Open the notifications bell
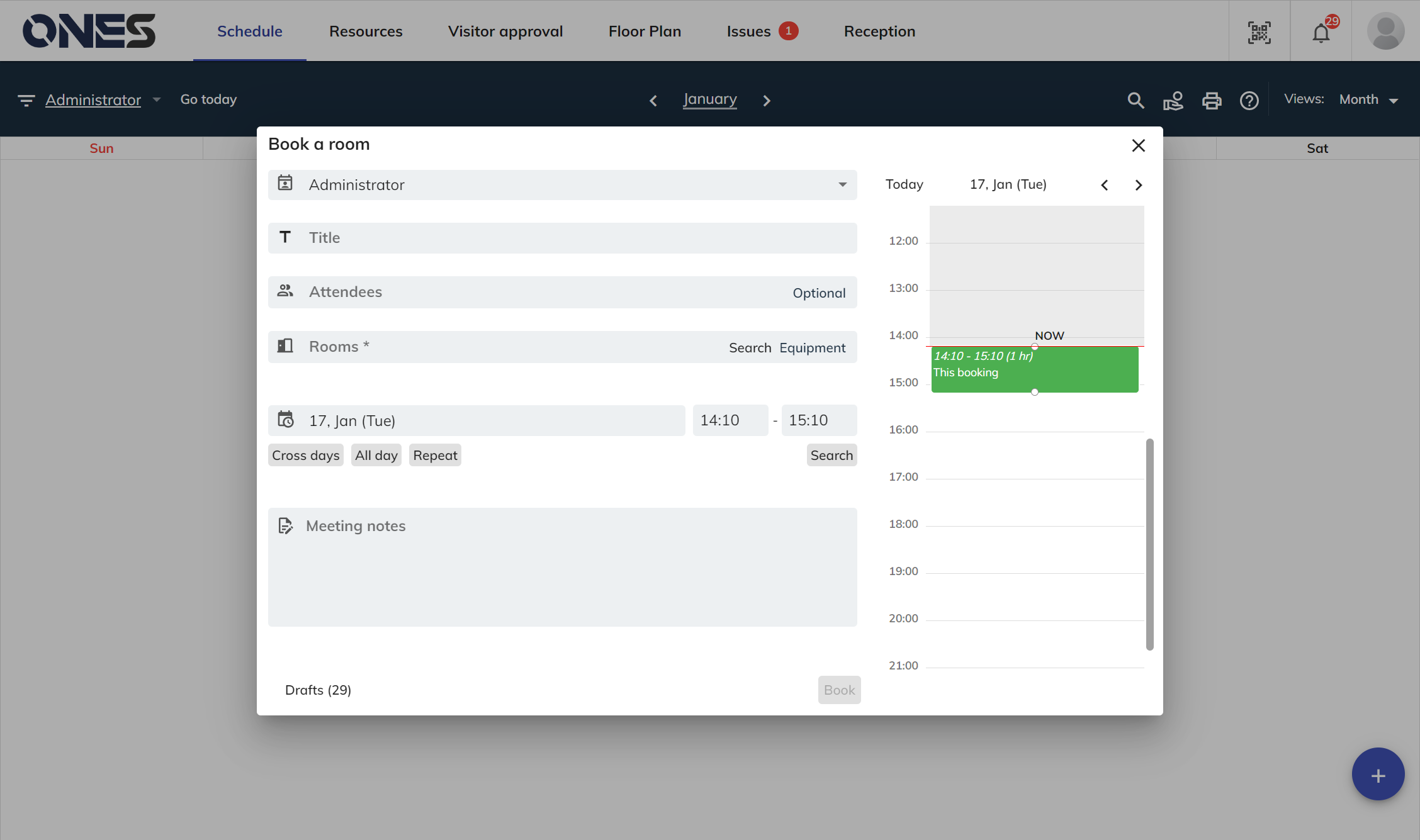The image size is (1420, 840). (x=1321, y=32)
